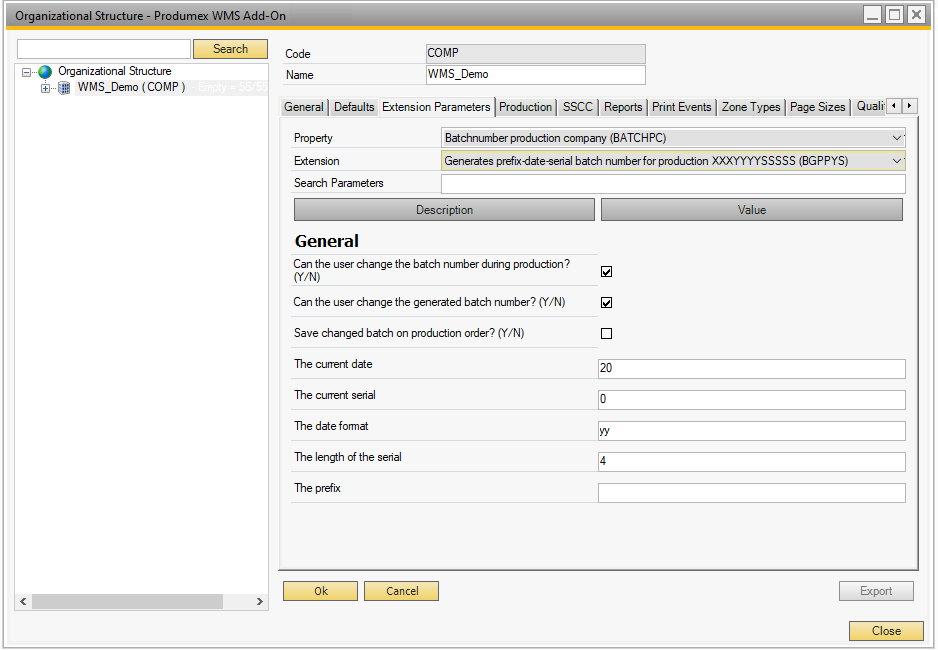Uncheck change generated batch number option
This screenshot has height=650, width=938.
606,302
